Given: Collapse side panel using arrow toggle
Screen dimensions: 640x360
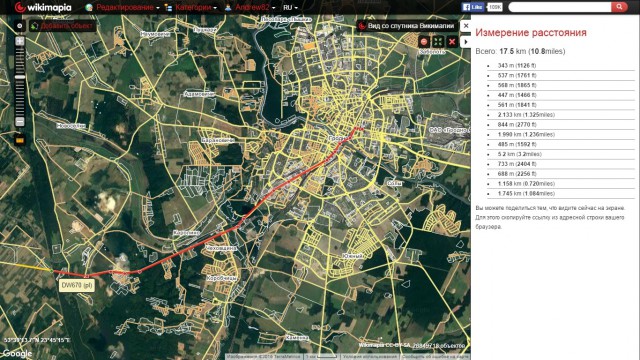Looking at the screenshot, I should pos(466,42).
